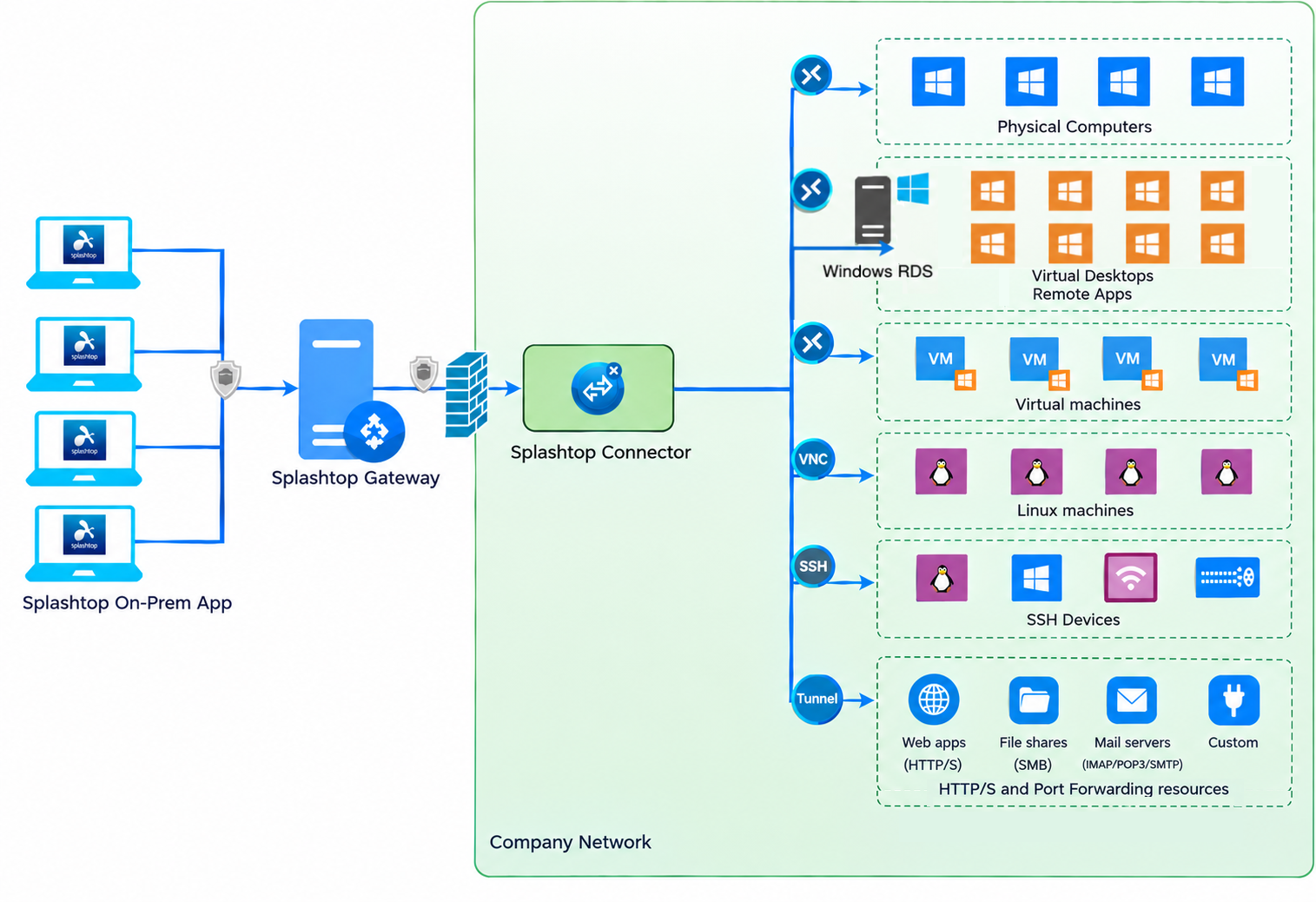The width and height of the screenshot is (1316, 902).
Task: Click the SSH protocol badge
Action: (813, 567)
